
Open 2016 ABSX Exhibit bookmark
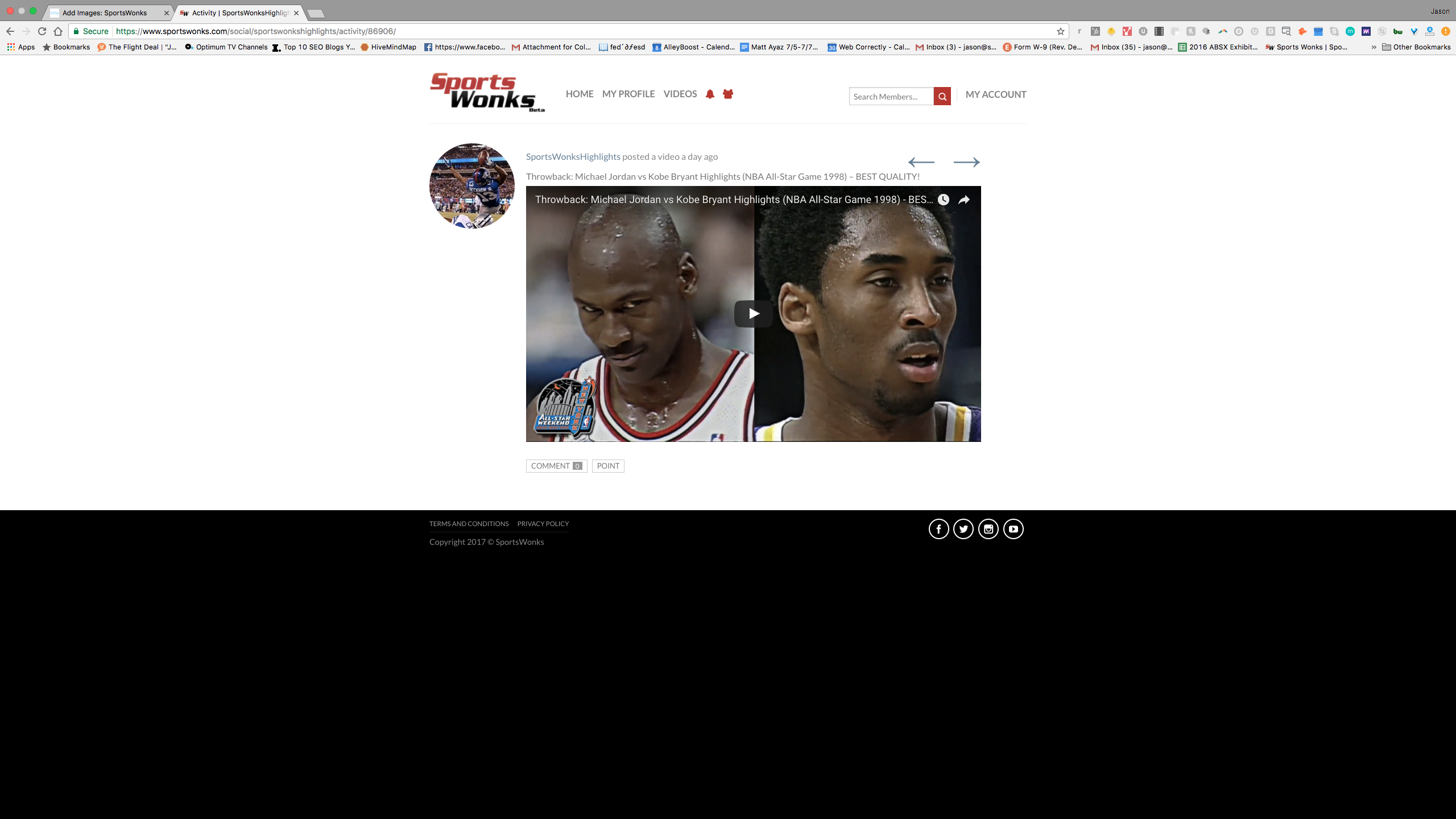point(1218,47)
